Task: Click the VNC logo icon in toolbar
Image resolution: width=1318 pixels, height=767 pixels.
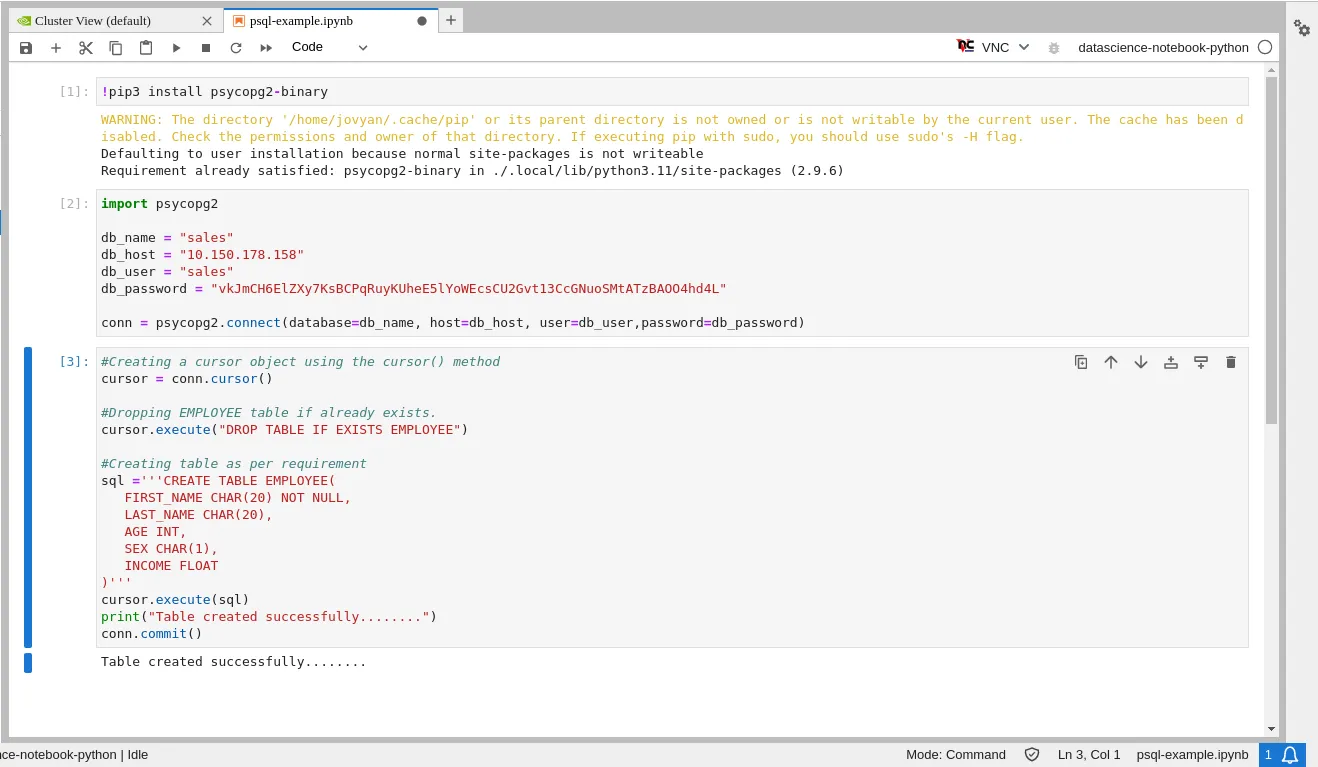Action: coord(965,47)
